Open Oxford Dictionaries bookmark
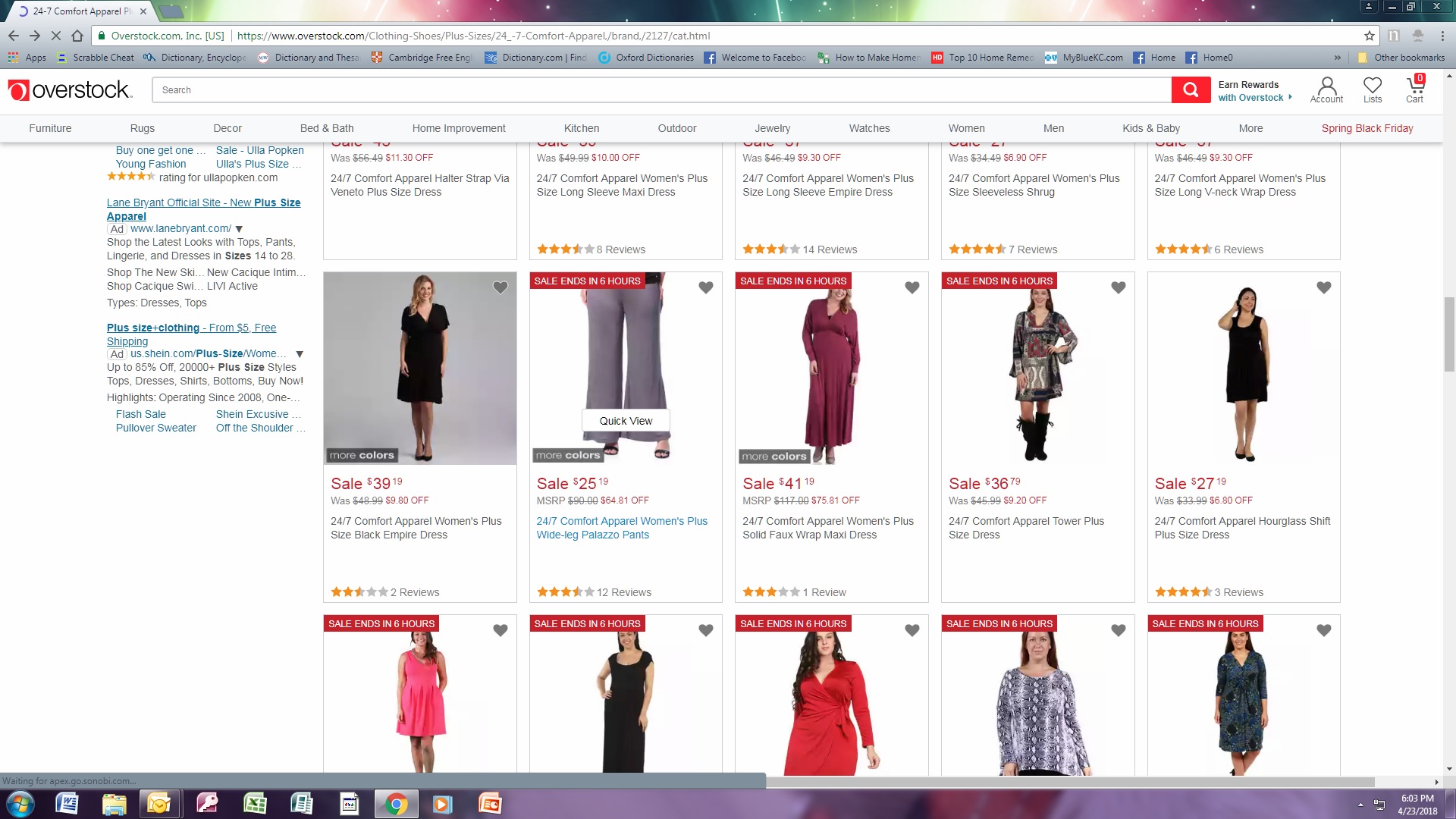Screen dimensions: 1456x819 tap(646, 58)
